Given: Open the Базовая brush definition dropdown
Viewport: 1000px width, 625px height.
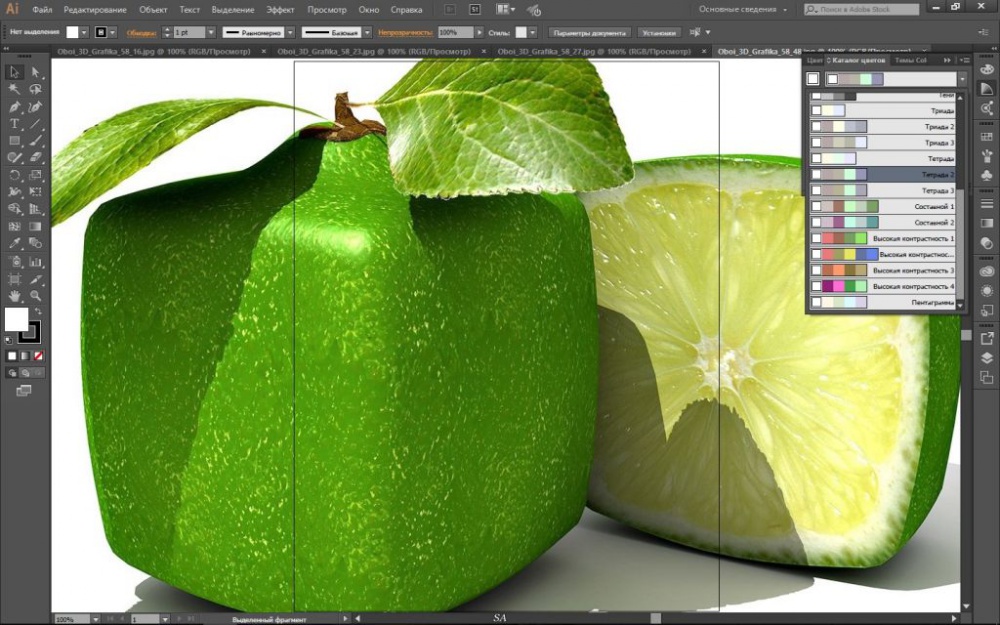Looking at the screenshot, I should 367,32.
